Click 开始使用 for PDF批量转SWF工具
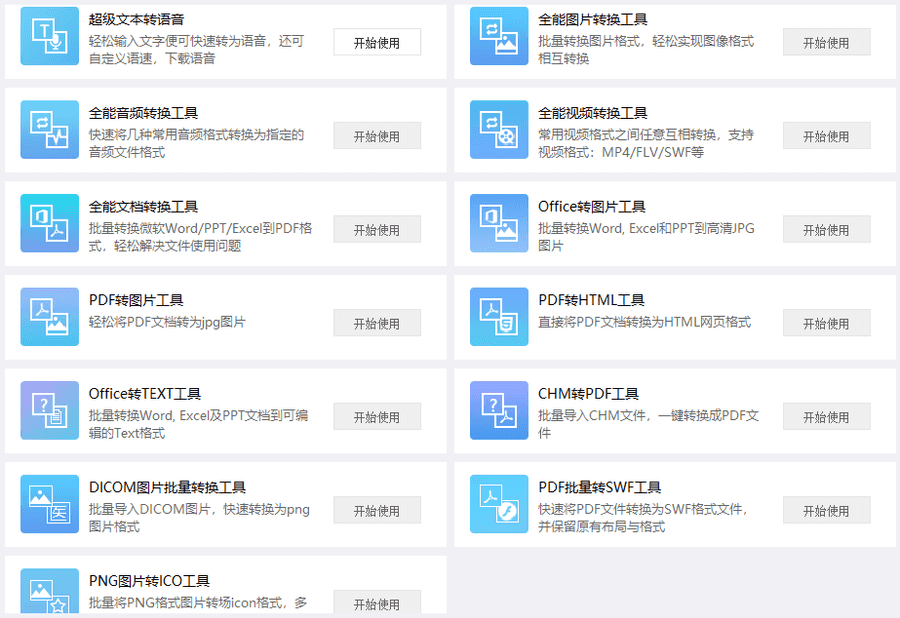900x618 pixels. (827, 510)
